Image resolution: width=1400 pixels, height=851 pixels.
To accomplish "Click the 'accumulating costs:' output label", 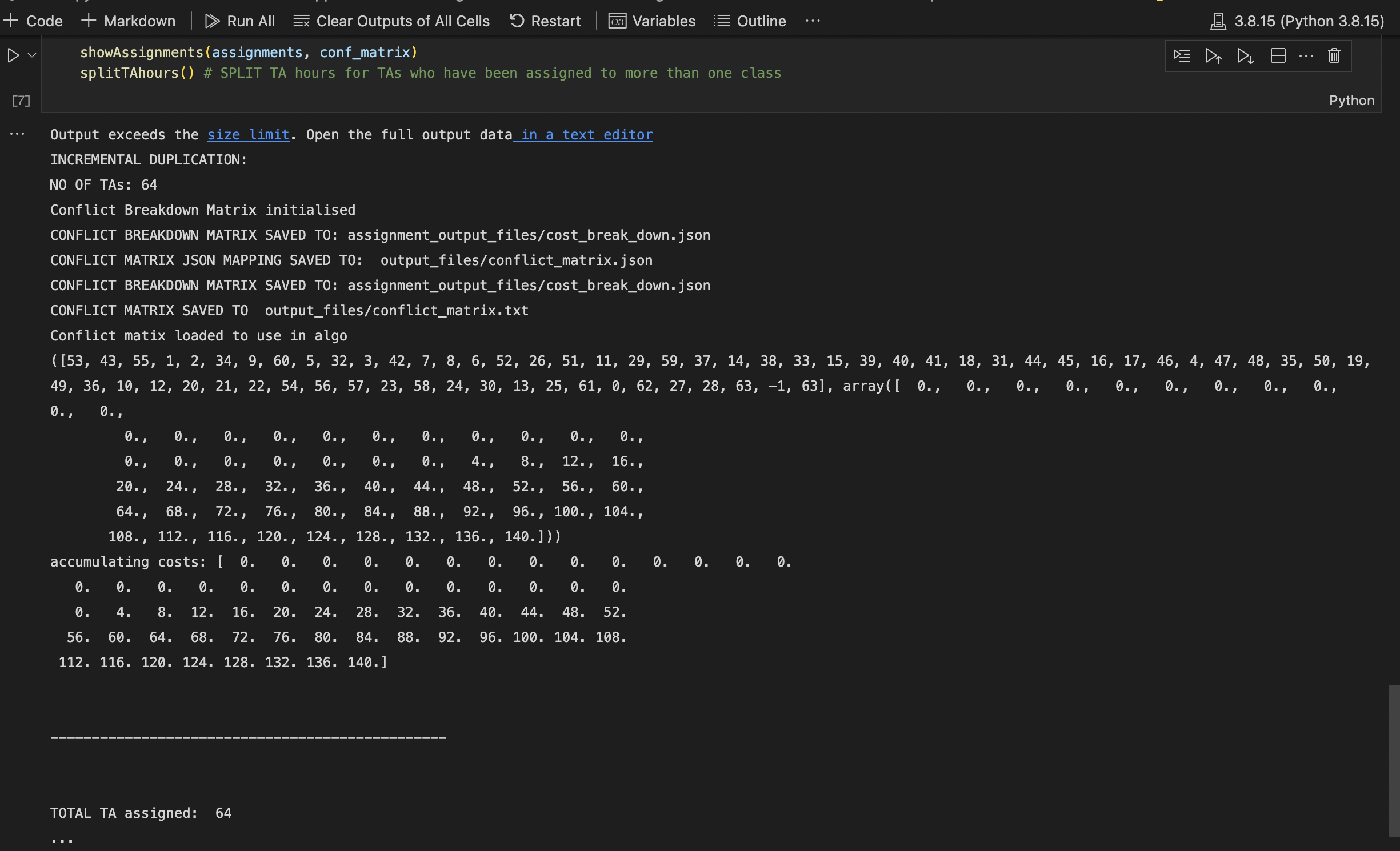I will [x=128, y=562].
